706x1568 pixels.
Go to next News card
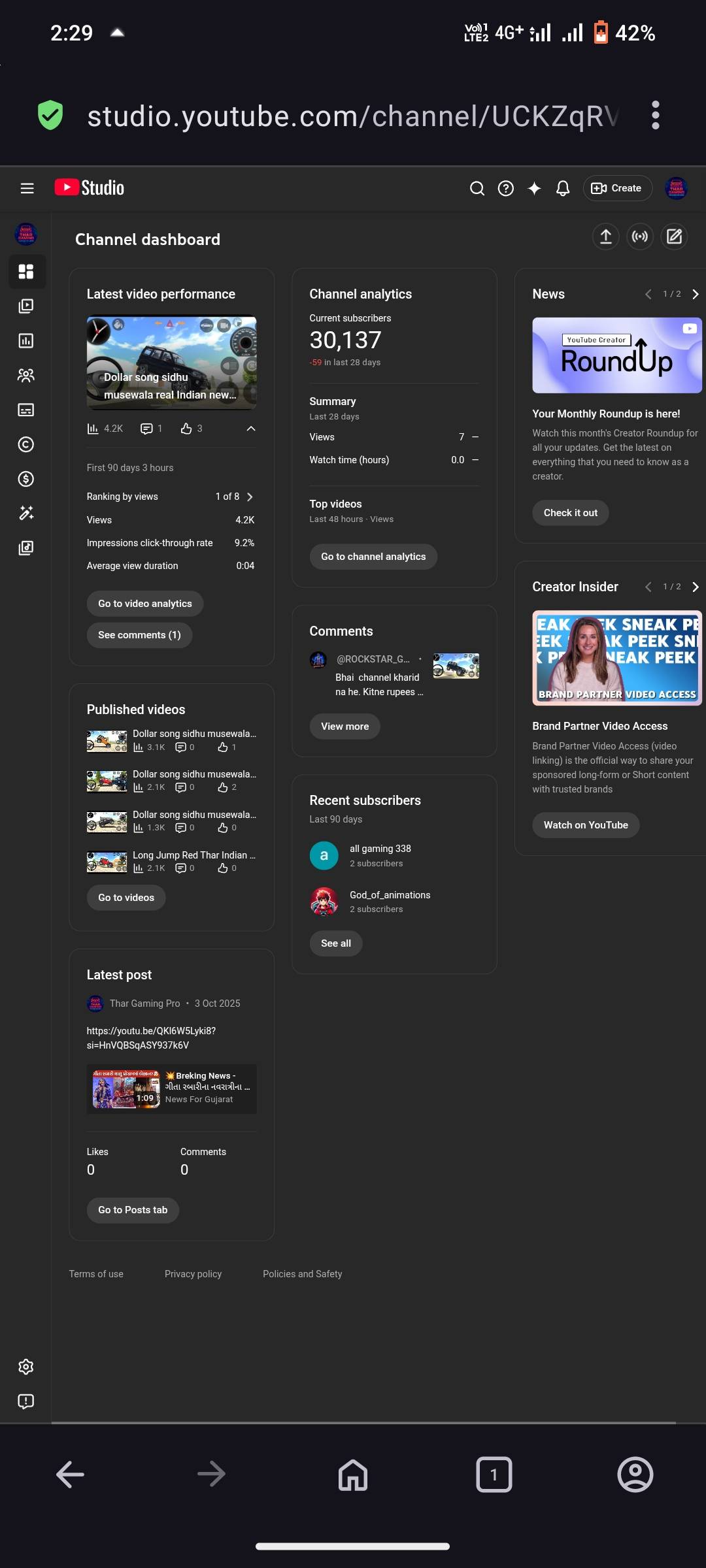(695, 294)
